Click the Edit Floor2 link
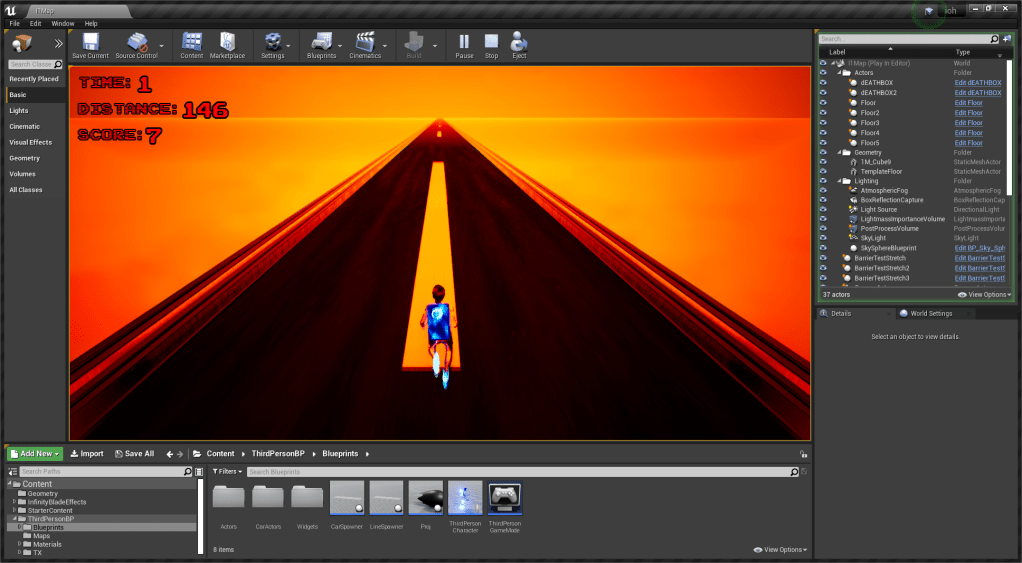The image size is (1022, 563). tap(968, 113)
